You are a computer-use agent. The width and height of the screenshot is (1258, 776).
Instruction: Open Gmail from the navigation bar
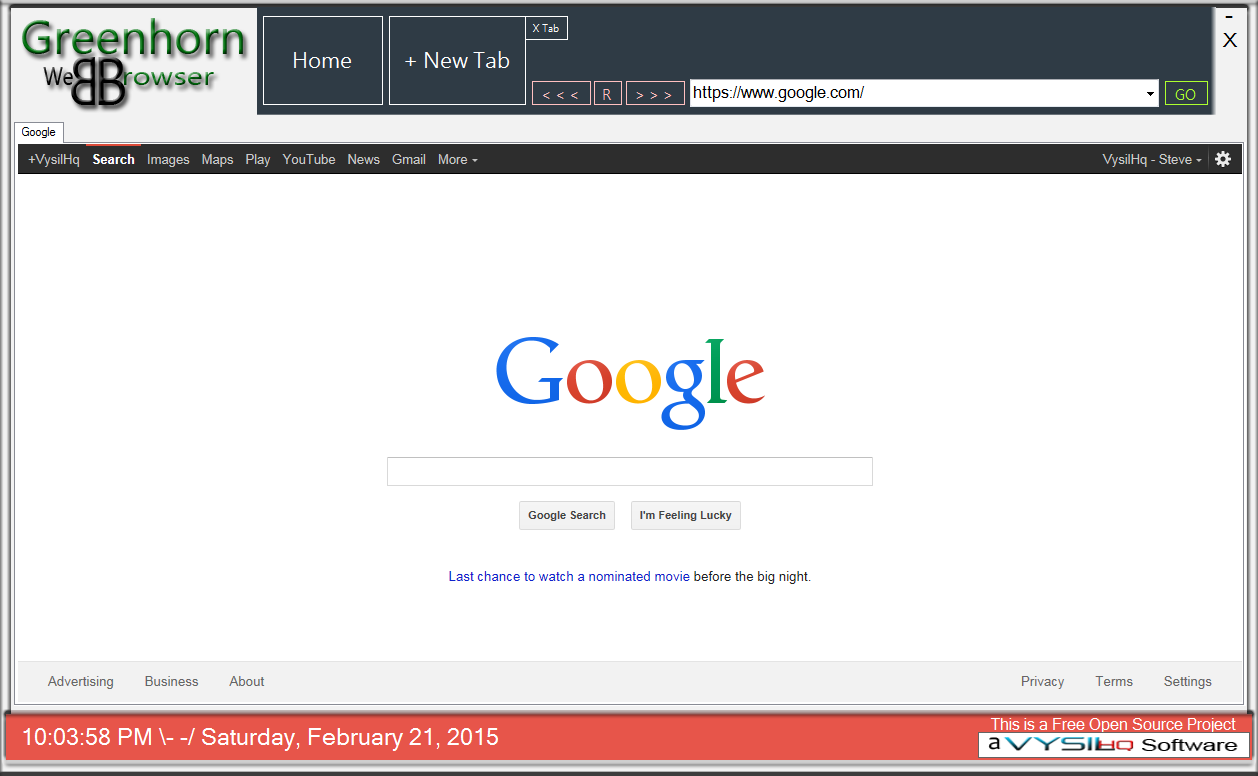tap(408, 159)
